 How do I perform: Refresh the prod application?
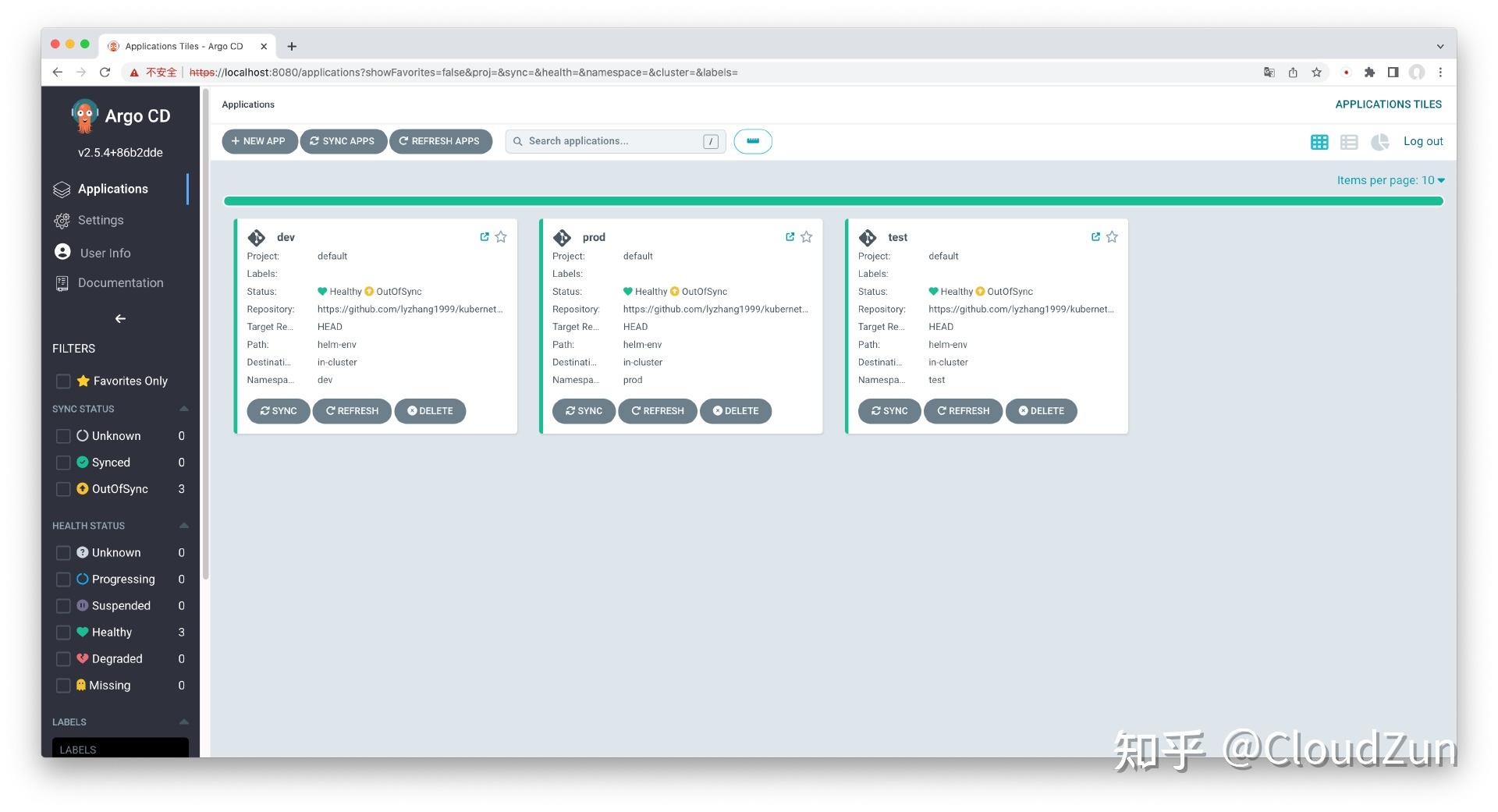(658, 411)
